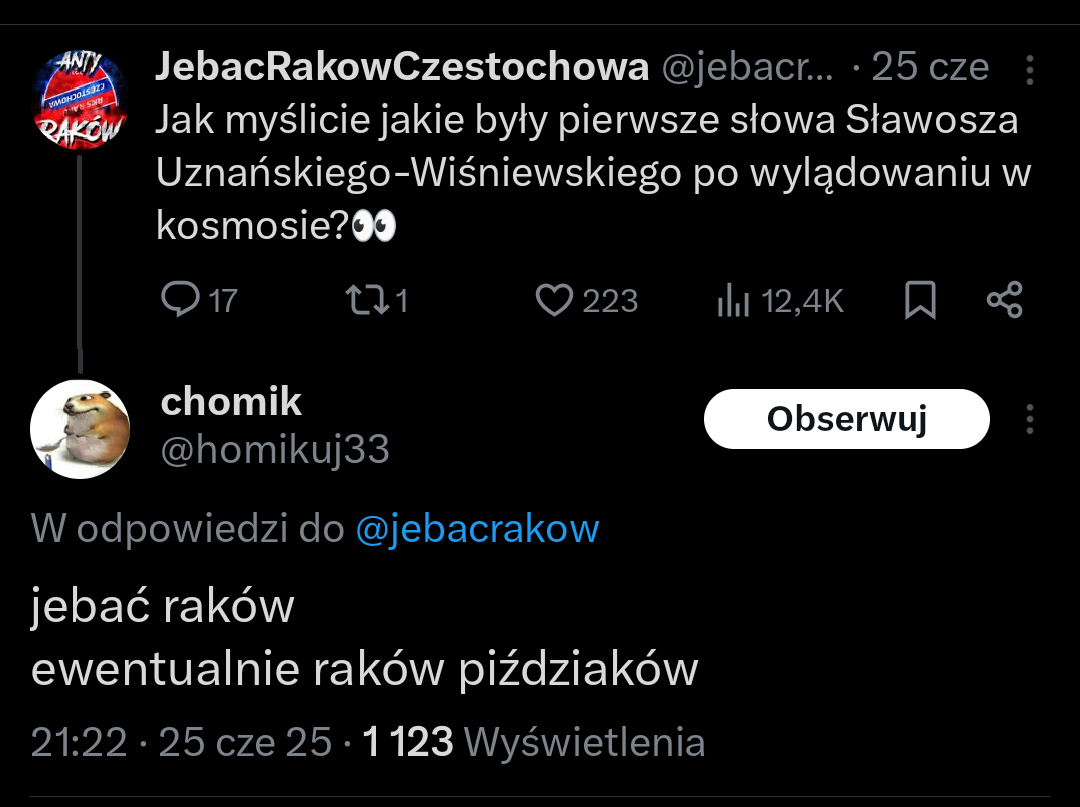Image resolution: width=1080 pixels, height=807 pixels.
Task: View analytics showing 12,4K views
Action: point(734,300)
